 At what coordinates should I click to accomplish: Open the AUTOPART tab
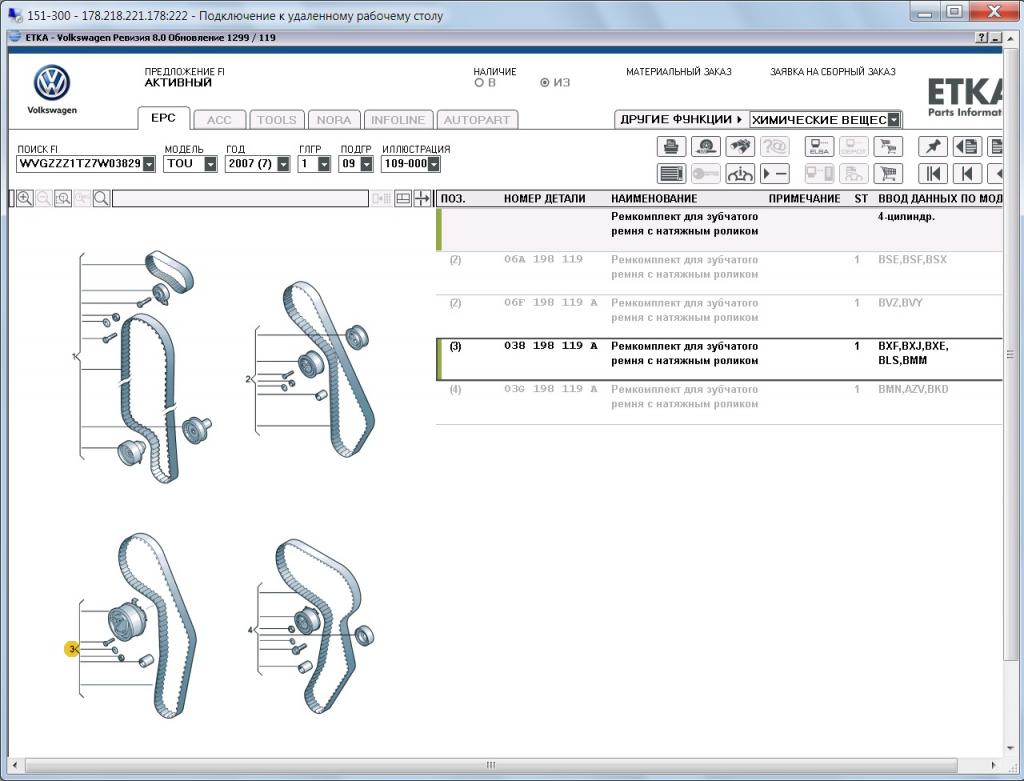[x=477, y=120]
